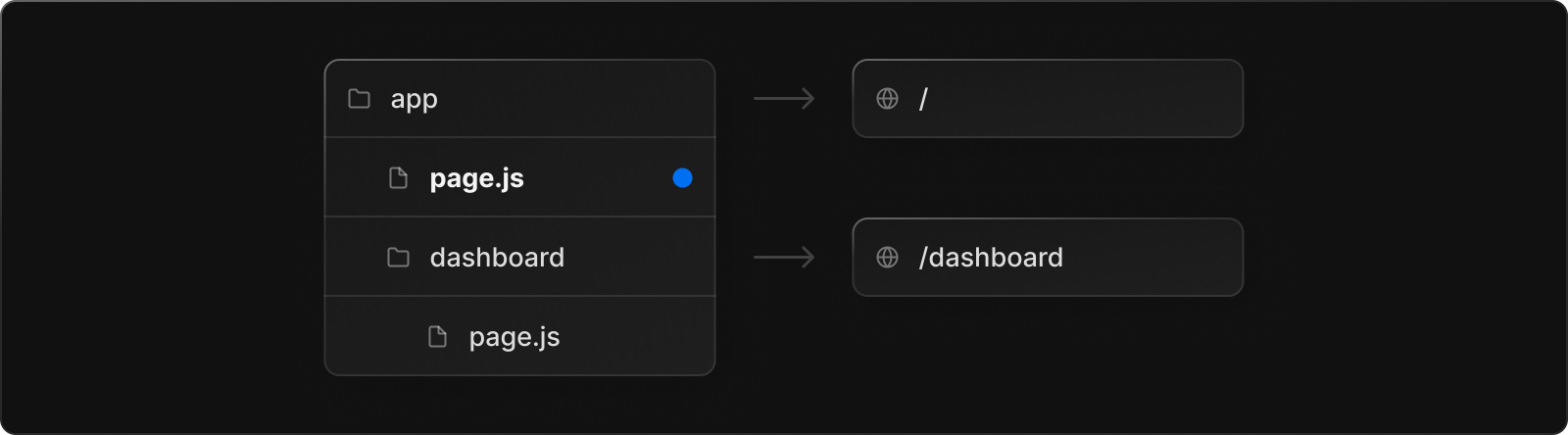Click the file icon beside bold page.js

click(x=398, y=178)
